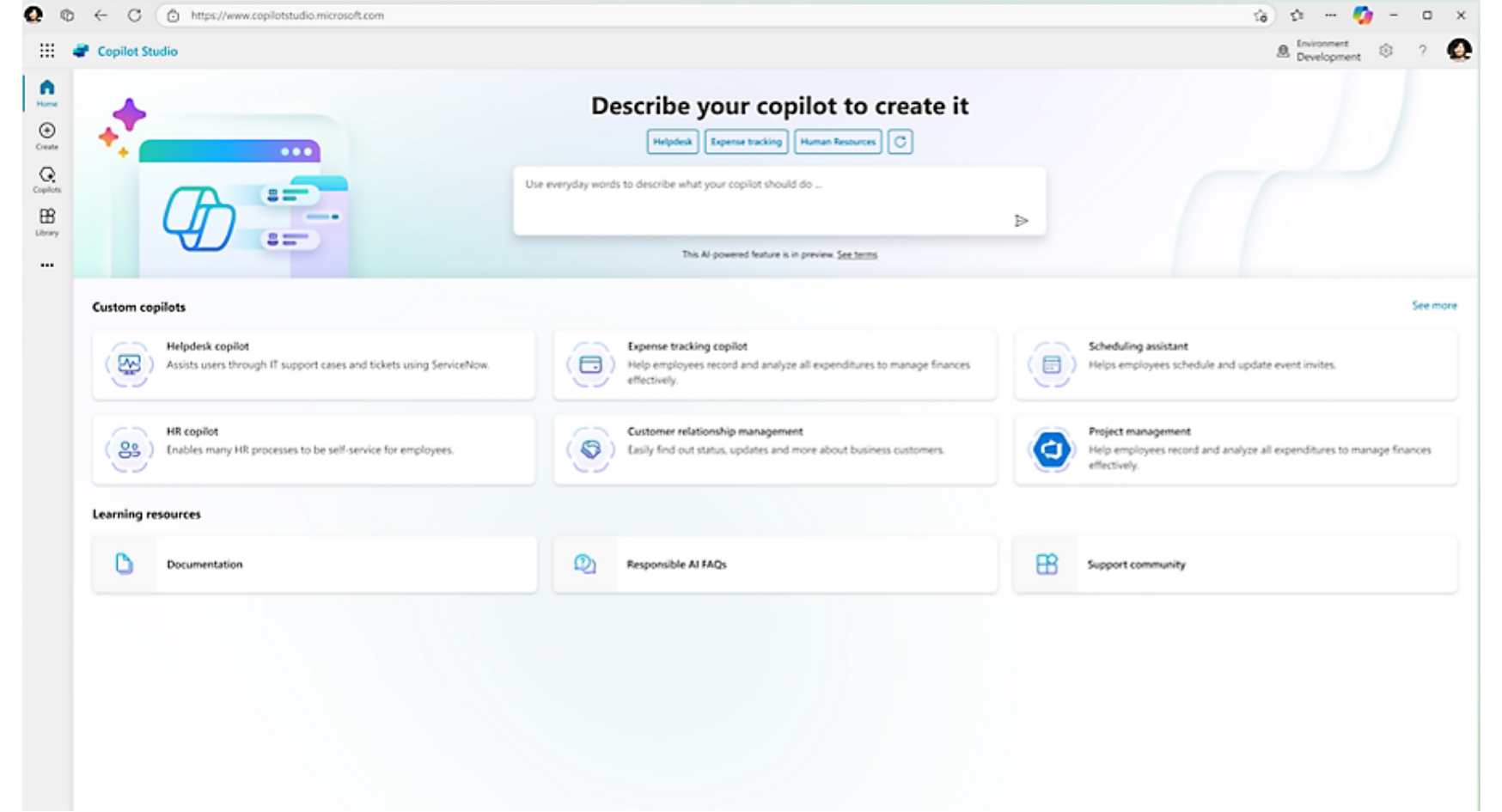The width and height of the screenshot is (1502, 812).
Task: Open the help question mark
Action: [x=1422, y=51]
